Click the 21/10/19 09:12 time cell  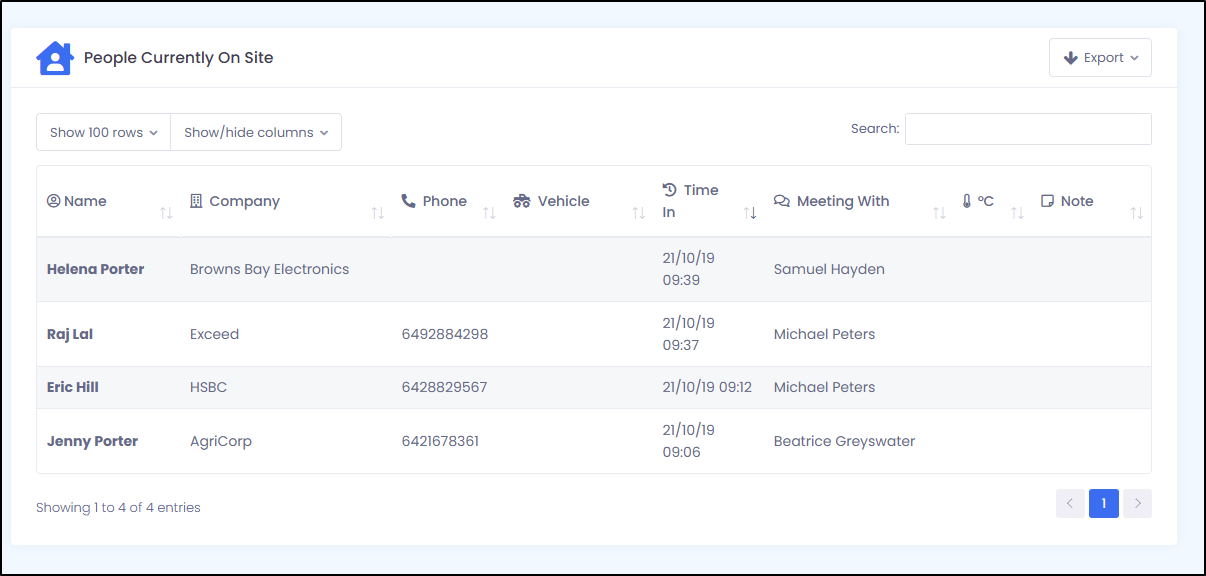click(707, 387)
